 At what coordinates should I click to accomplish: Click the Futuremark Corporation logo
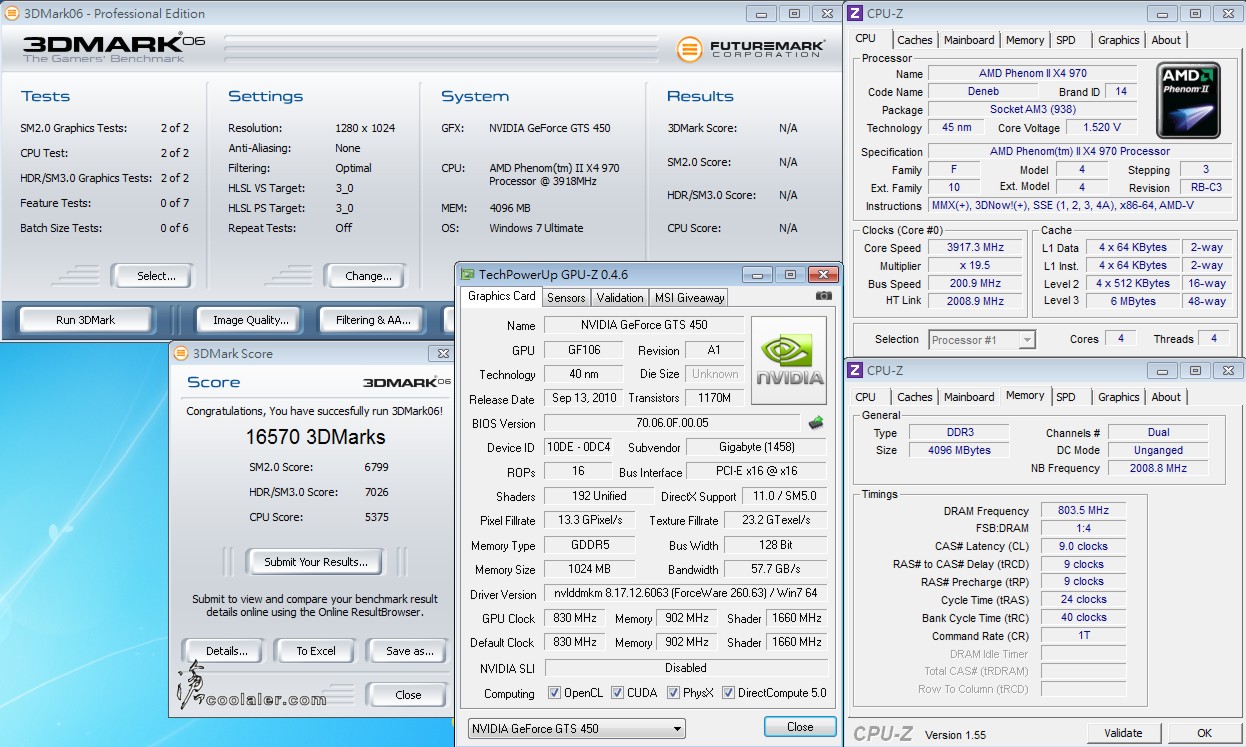751,48
